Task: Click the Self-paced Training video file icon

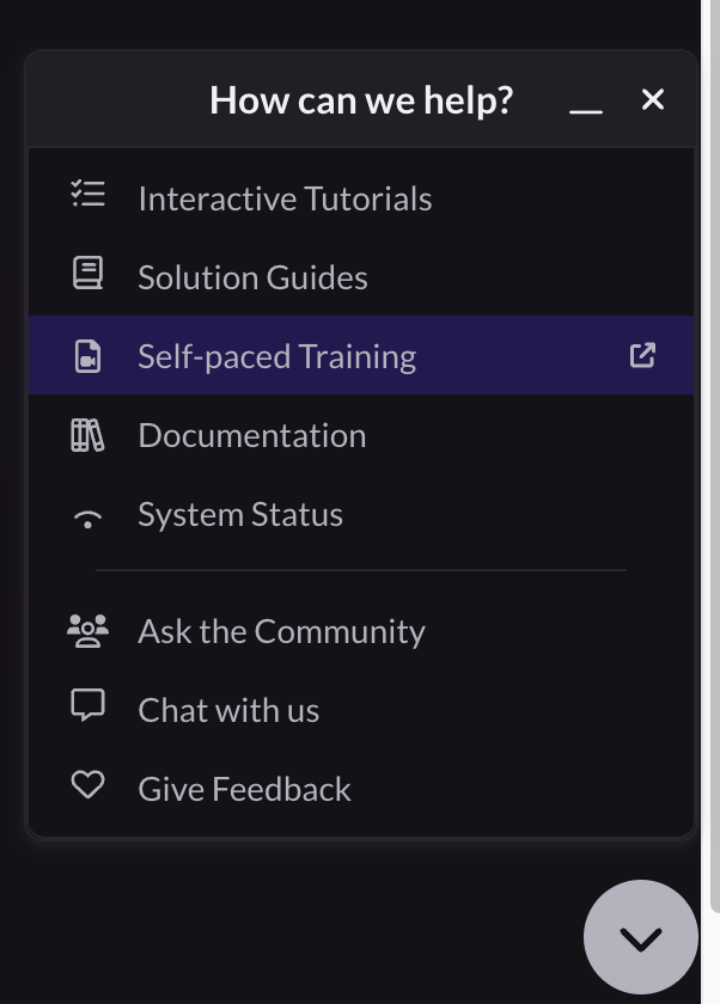Action: (x=88, y=356)
